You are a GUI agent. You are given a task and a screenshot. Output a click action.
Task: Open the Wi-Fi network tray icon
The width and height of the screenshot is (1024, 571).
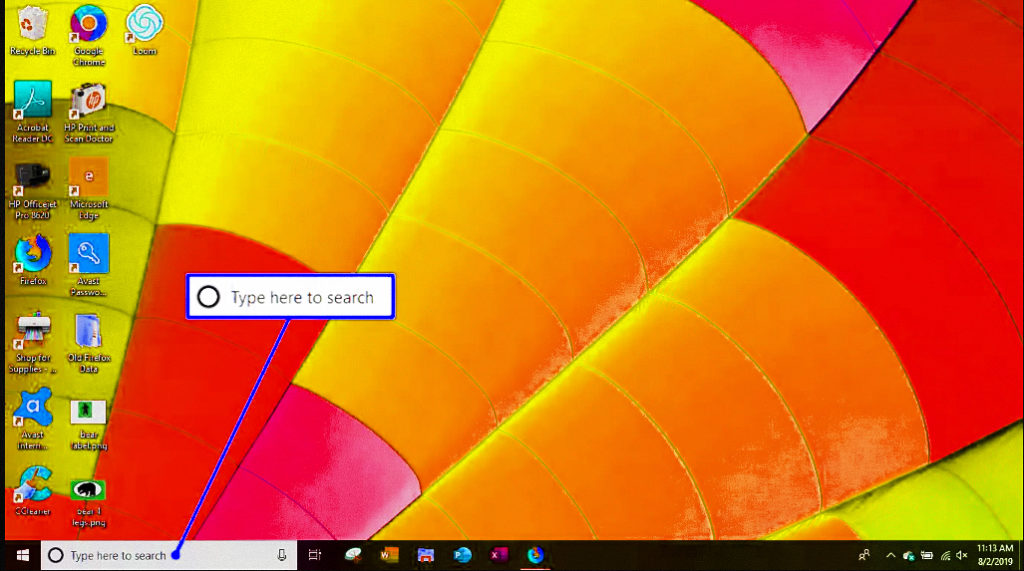coord(945,555)
